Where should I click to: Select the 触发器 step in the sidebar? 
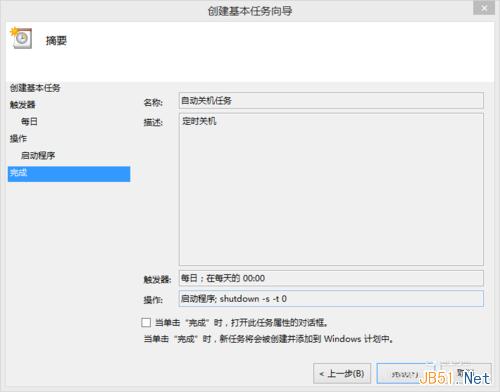pyautogui.click(x=22, y=105)
